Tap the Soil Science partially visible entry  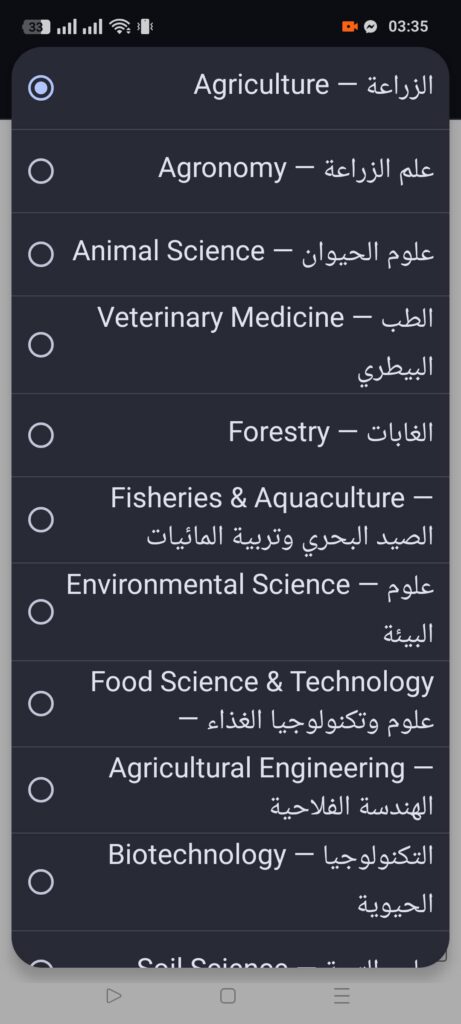[230, 960]
